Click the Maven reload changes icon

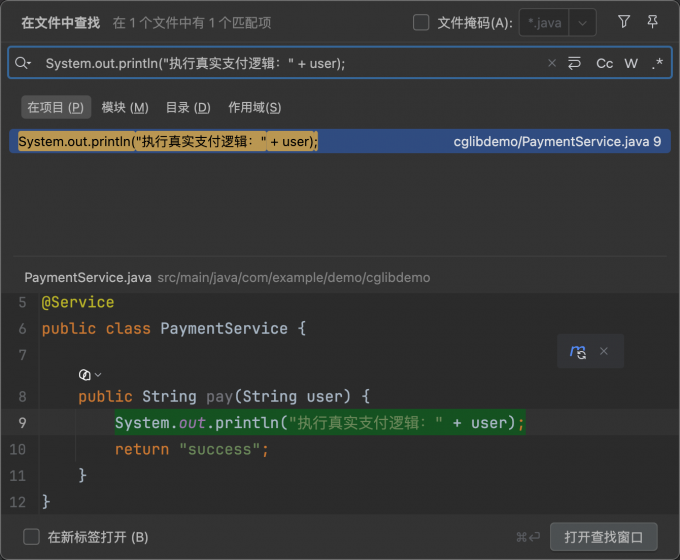pos(578,351)
